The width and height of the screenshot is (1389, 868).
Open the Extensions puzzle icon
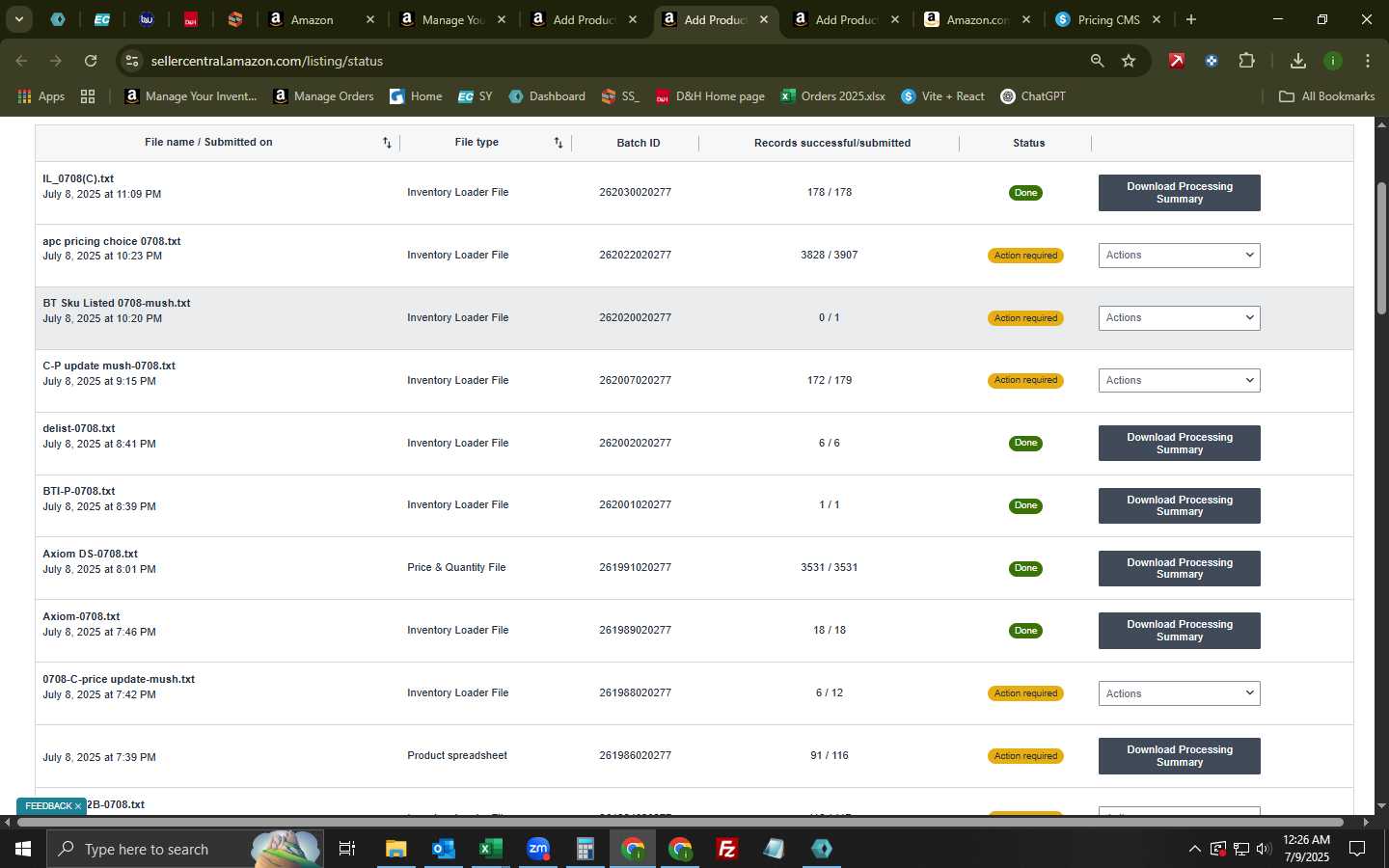tap(1246, 61)
